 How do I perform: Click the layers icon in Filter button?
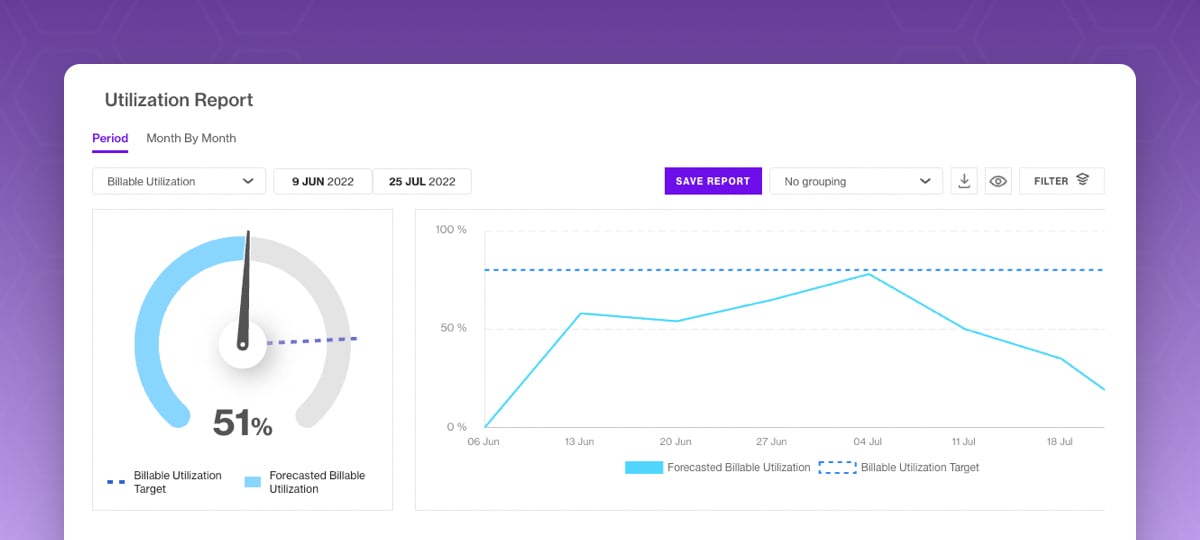[x=1082, y=180]
